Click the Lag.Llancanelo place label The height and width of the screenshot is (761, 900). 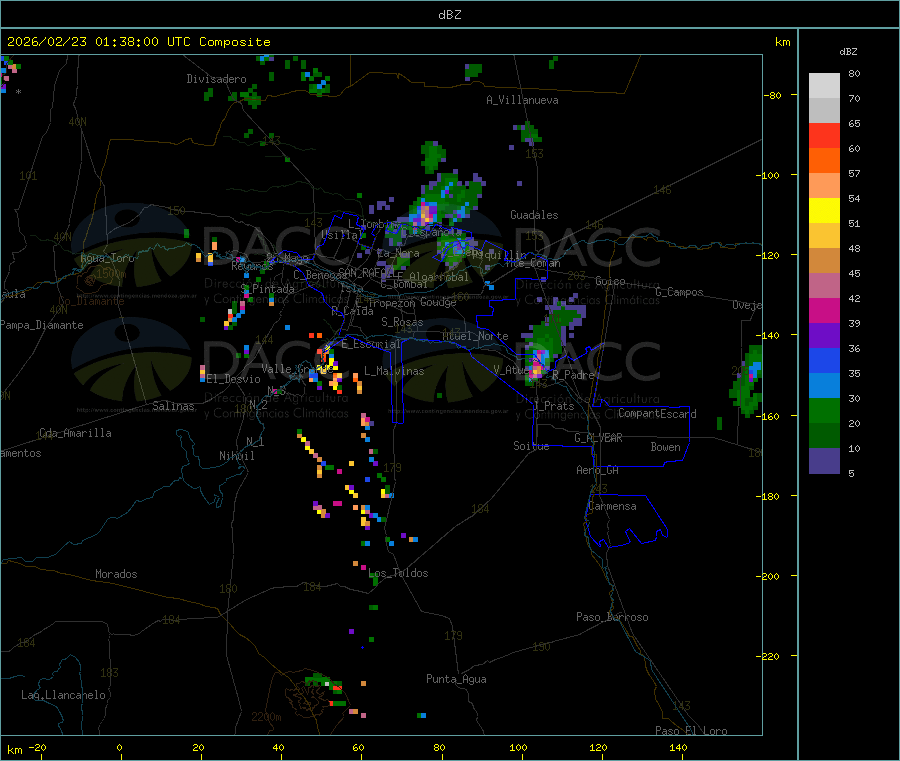pos(64,695)
